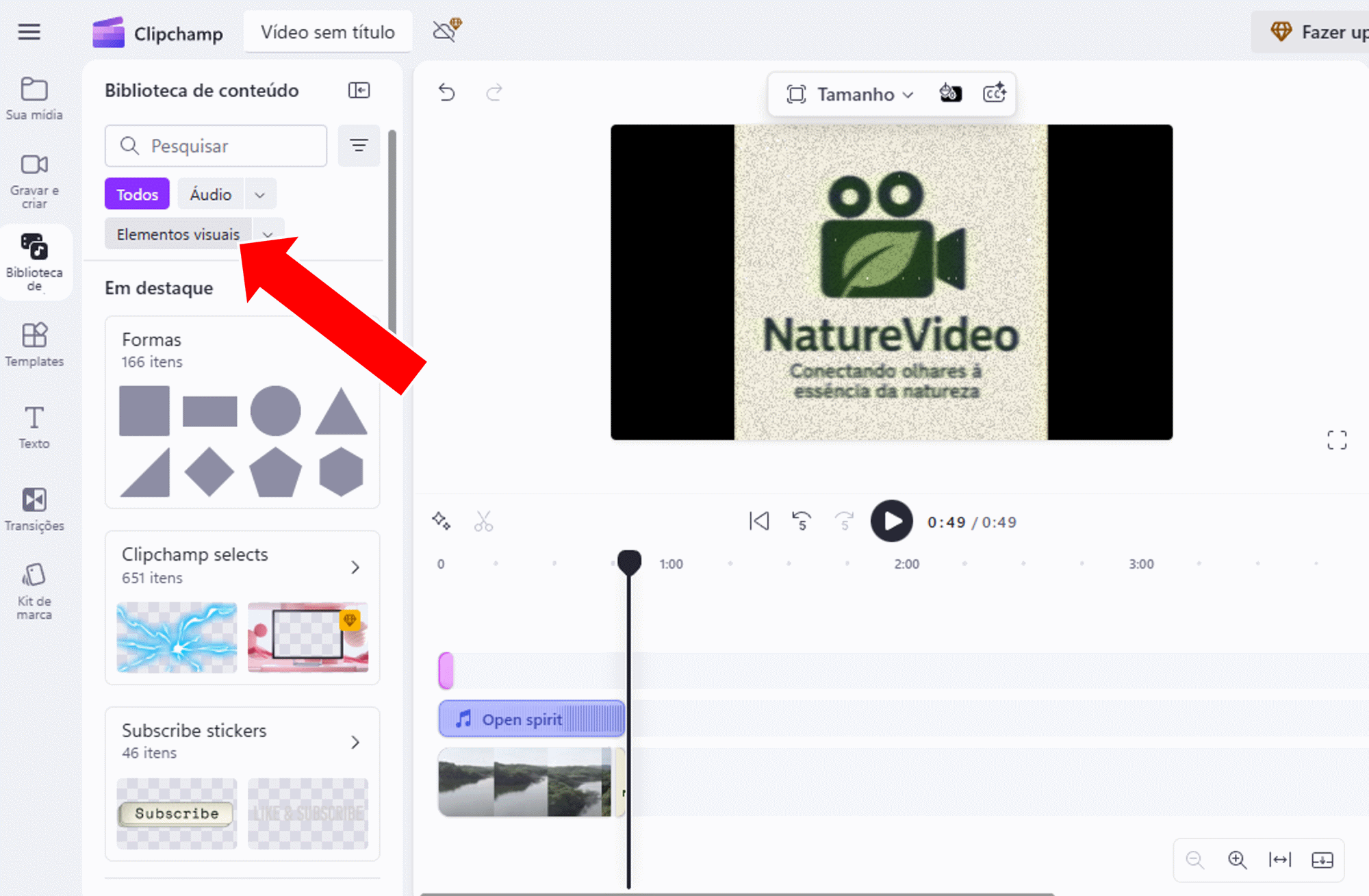Expand the Clipchamp selects collection
Image resolution: width=1369 pixels, height=896 pixels.
click(x=355, y=567)
